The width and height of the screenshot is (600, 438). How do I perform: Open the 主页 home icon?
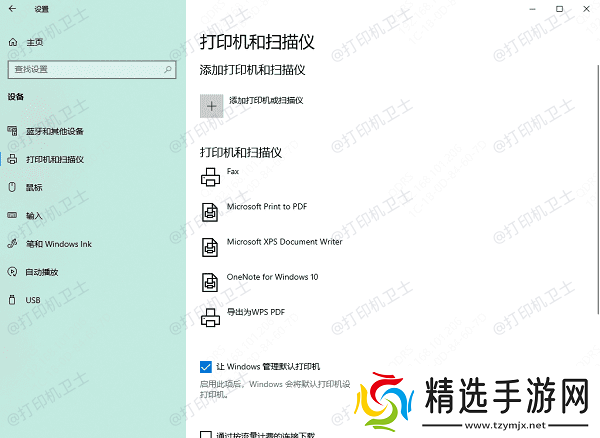tap(13, 42)
